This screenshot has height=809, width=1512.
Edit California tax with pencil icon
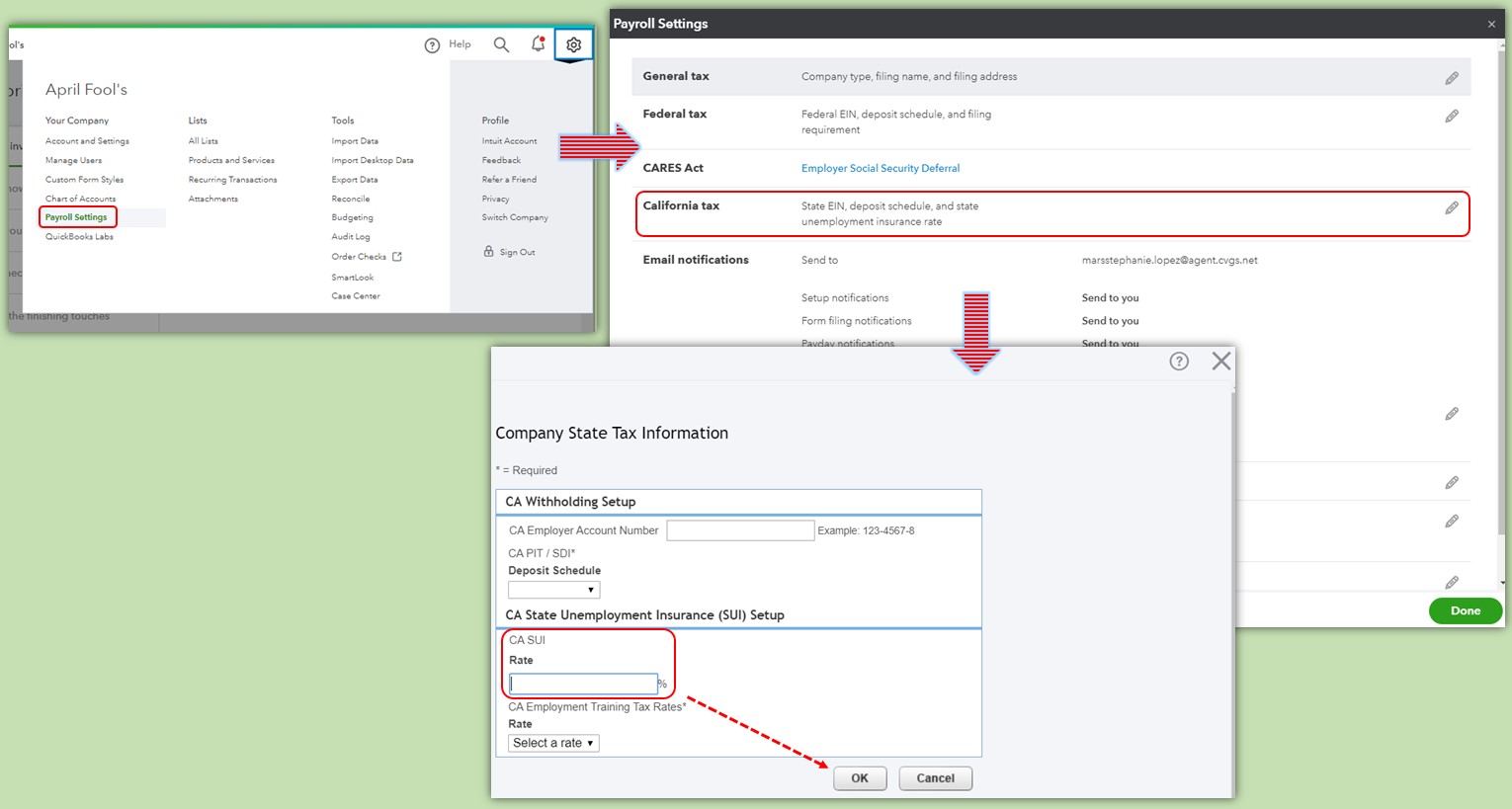[x=1452, y=207]
